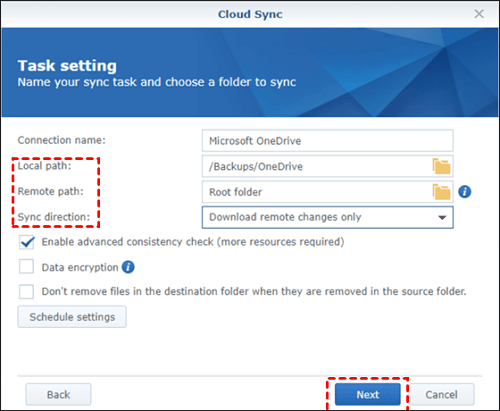
Task: Click the Cloud Sync title bar
Action: [250, 14]
